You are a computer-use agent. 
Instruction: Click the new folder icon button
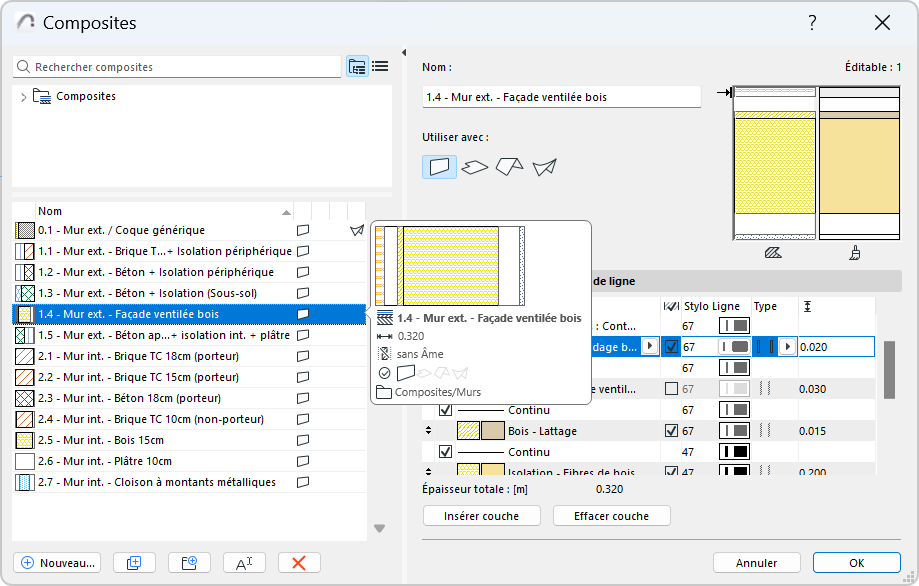[189, 563]
